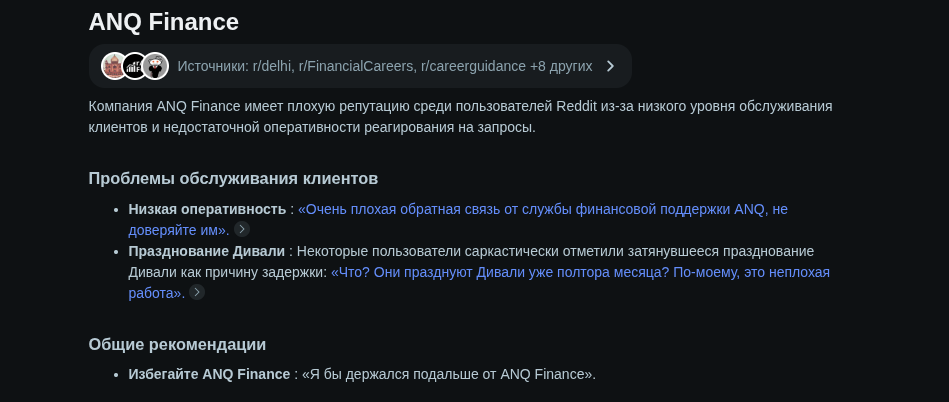Screen dimensions: 949x402
Task: Click the bold «Низкая оперативность» label
Action: click(207, 209)
